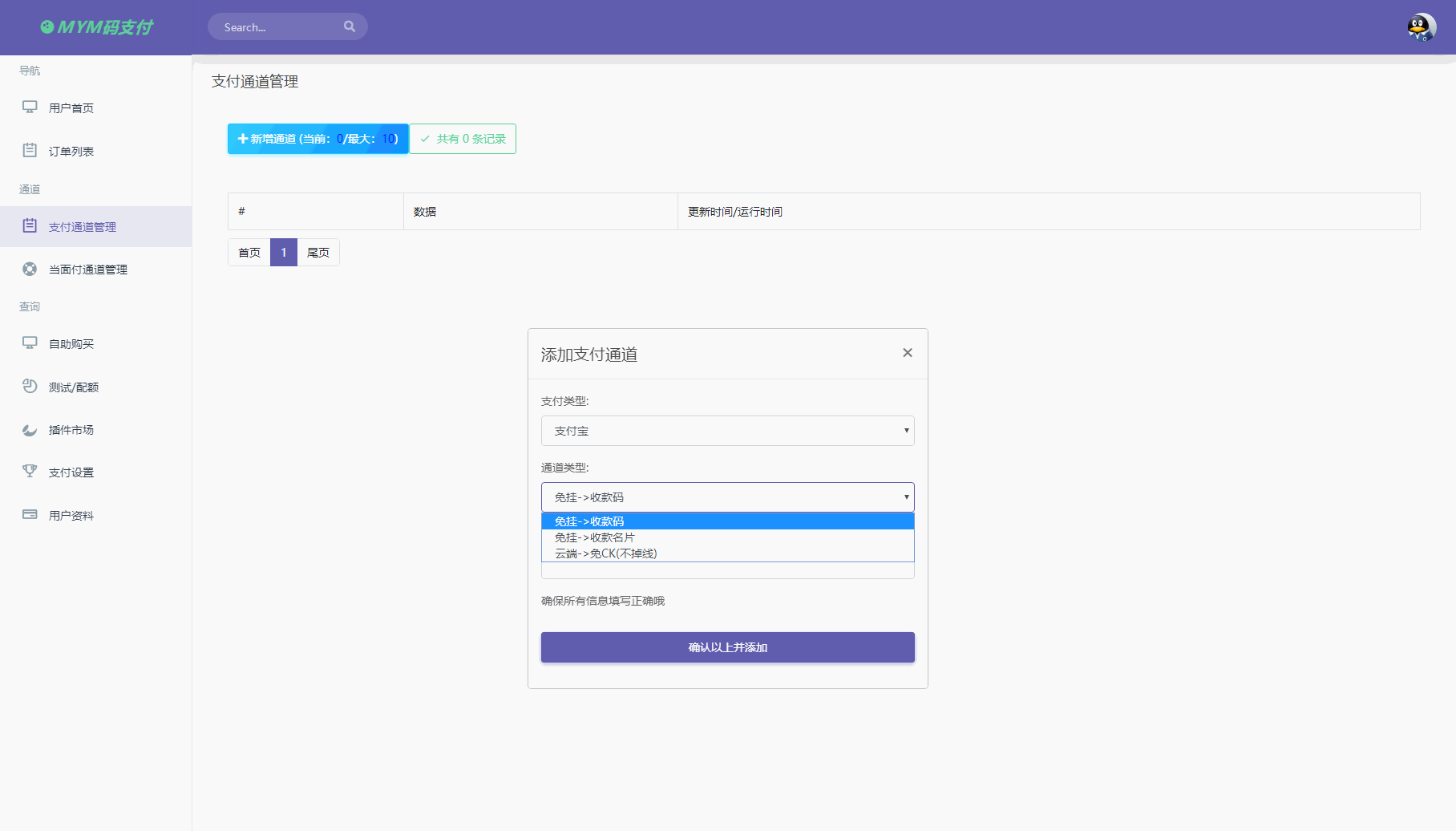This screenshot has width=1456, height=831.
Task: Click the pie chart icon beside 测试/配额
Action: (30, 386)
